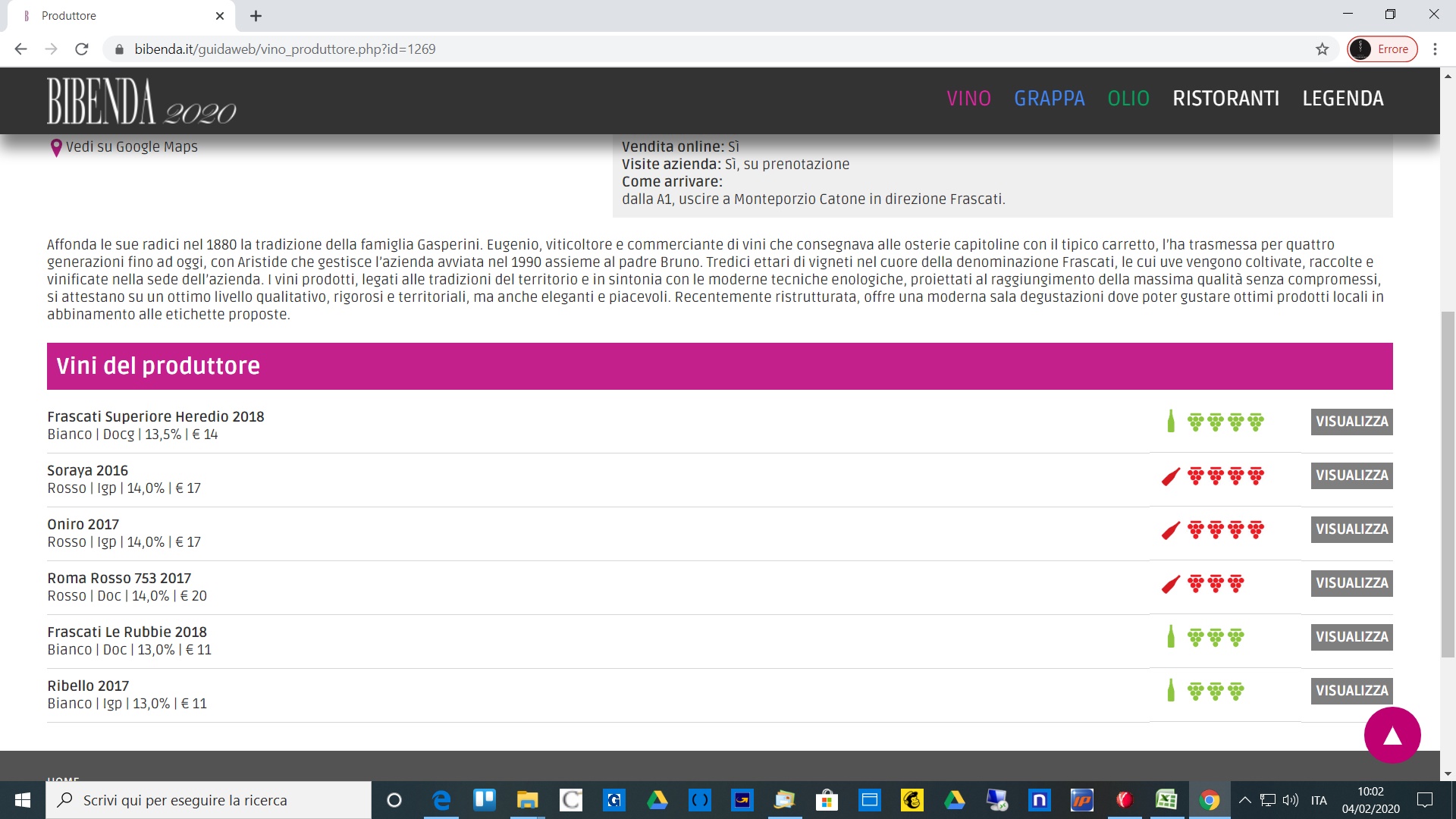This screenshot has width=1456, height=819.
Task: Open Microsoft Edge from the taskbar
Action: [441, 800]
